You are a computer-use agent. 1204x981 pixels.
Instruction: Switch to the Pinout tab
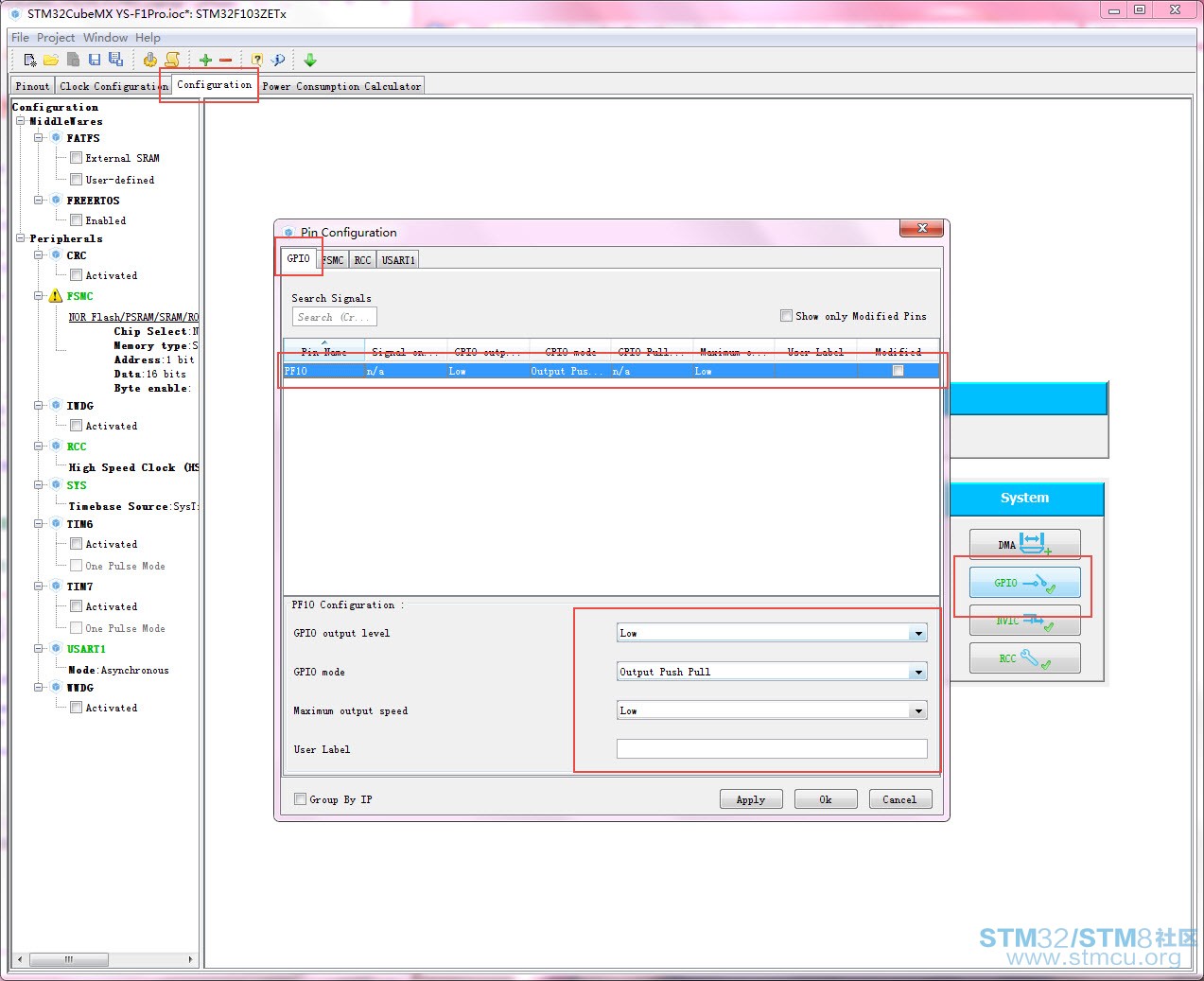(32, 86)
